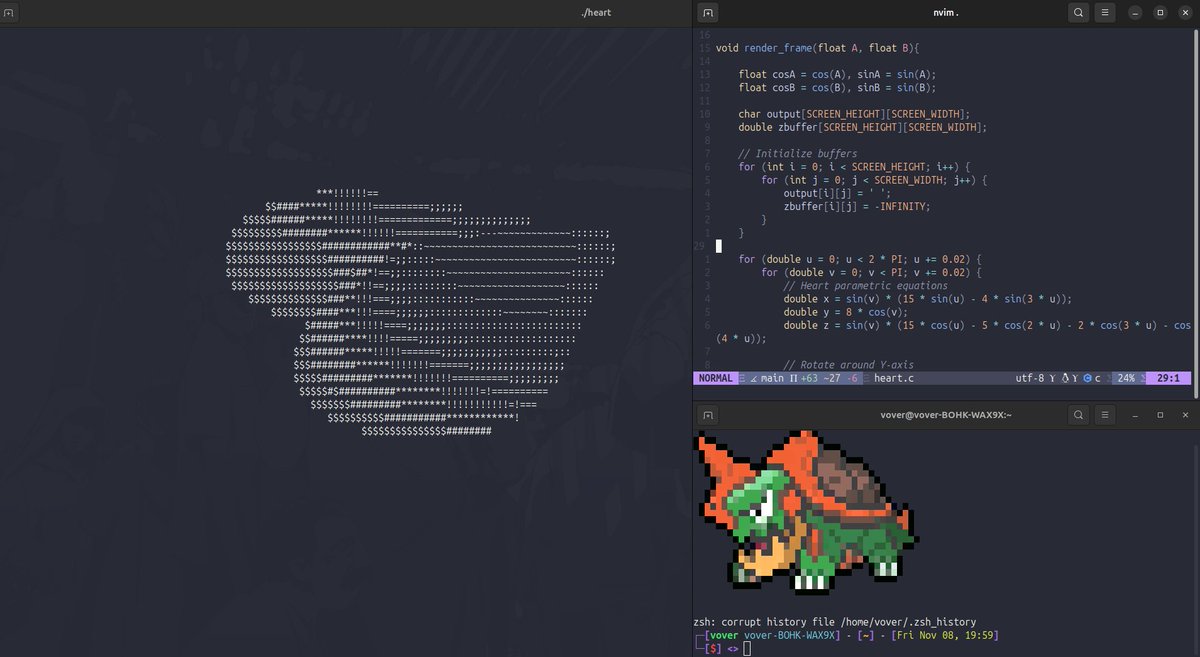Click the rotating ASCII heart in ./heart window
Image resolution: width=1200 pixels, height=657 pixels.
click(x=420, y=312)
